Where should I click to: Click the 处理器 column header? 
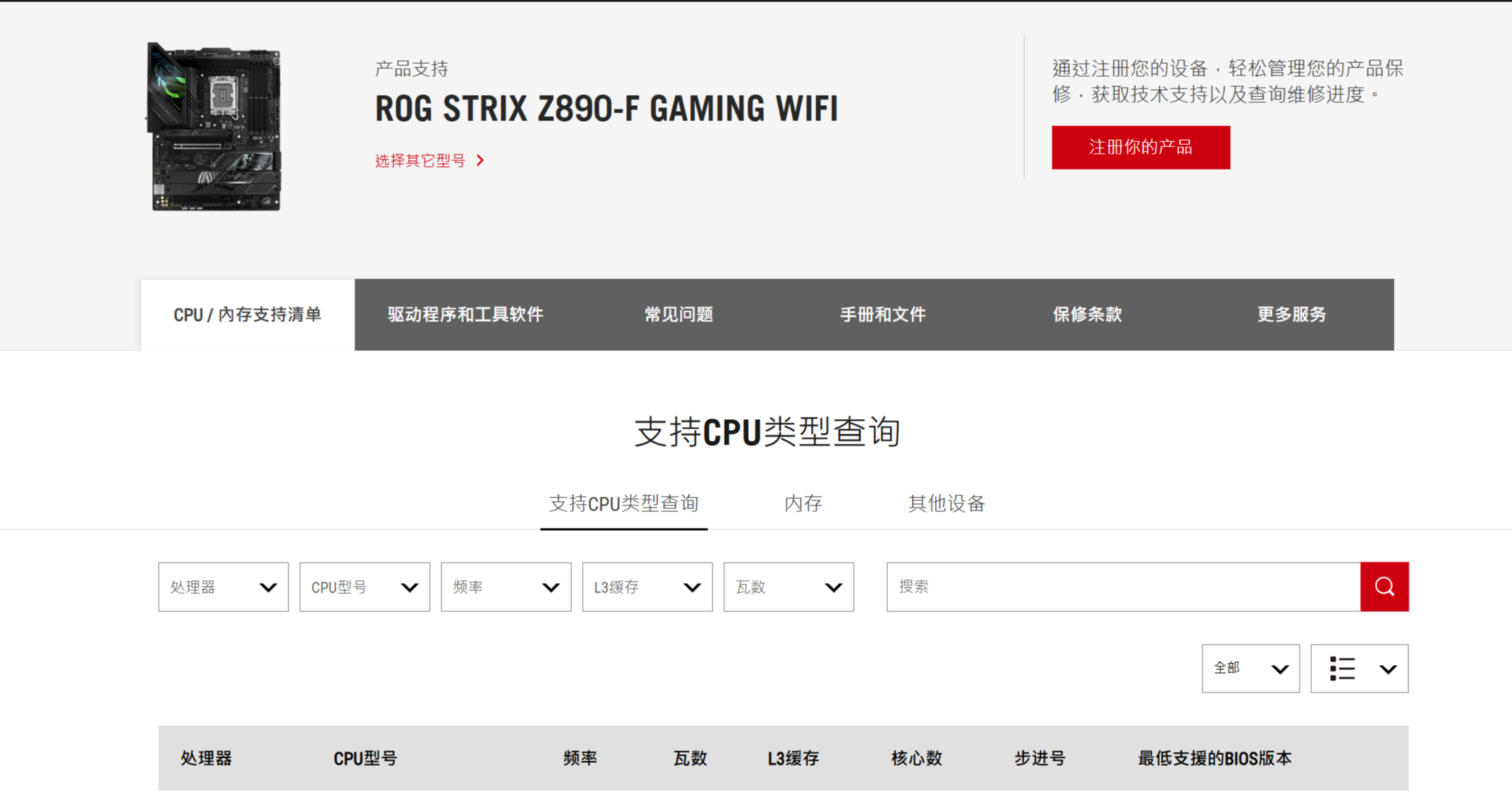point(207,759)
